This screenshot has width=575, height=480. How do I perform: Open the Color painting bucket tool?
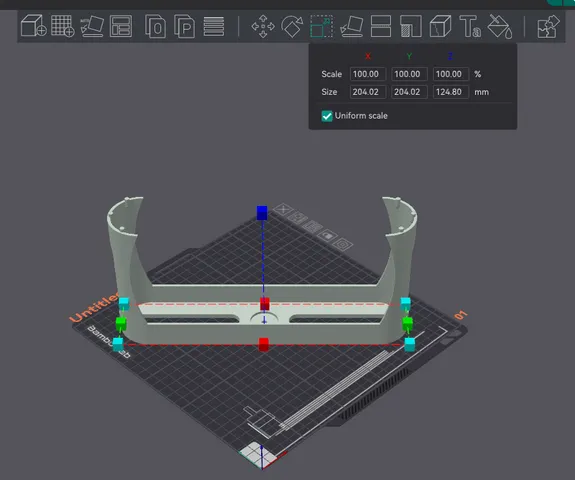pos(500,26)
